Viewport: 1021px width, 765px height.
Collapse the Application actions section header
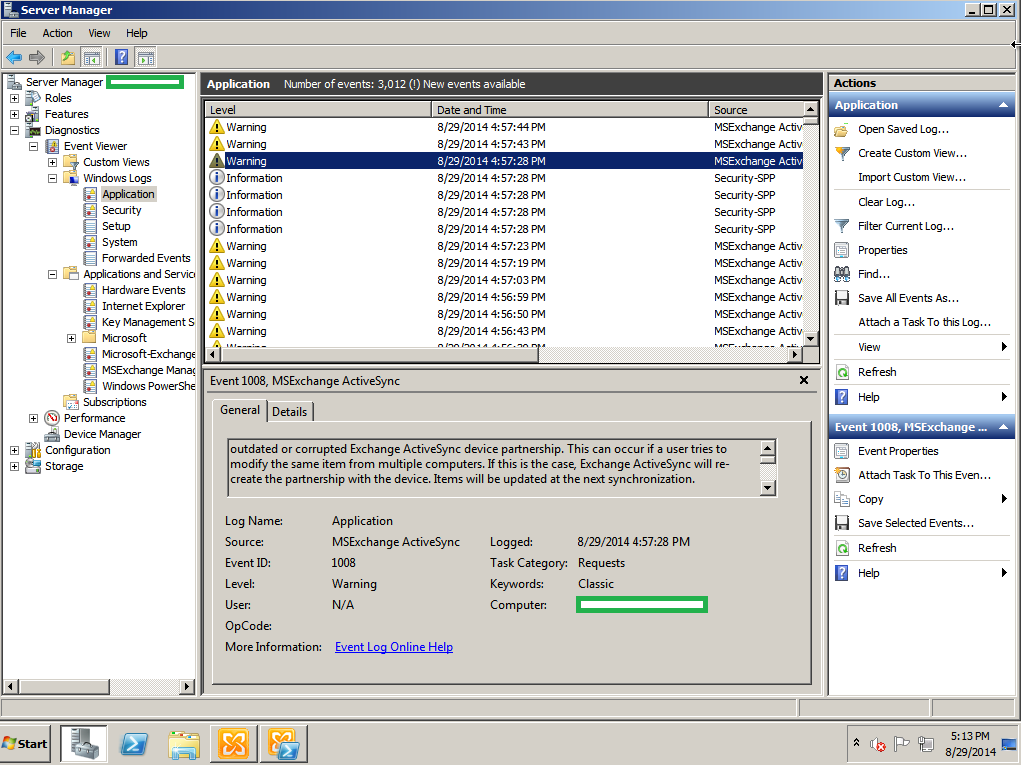1003,105
